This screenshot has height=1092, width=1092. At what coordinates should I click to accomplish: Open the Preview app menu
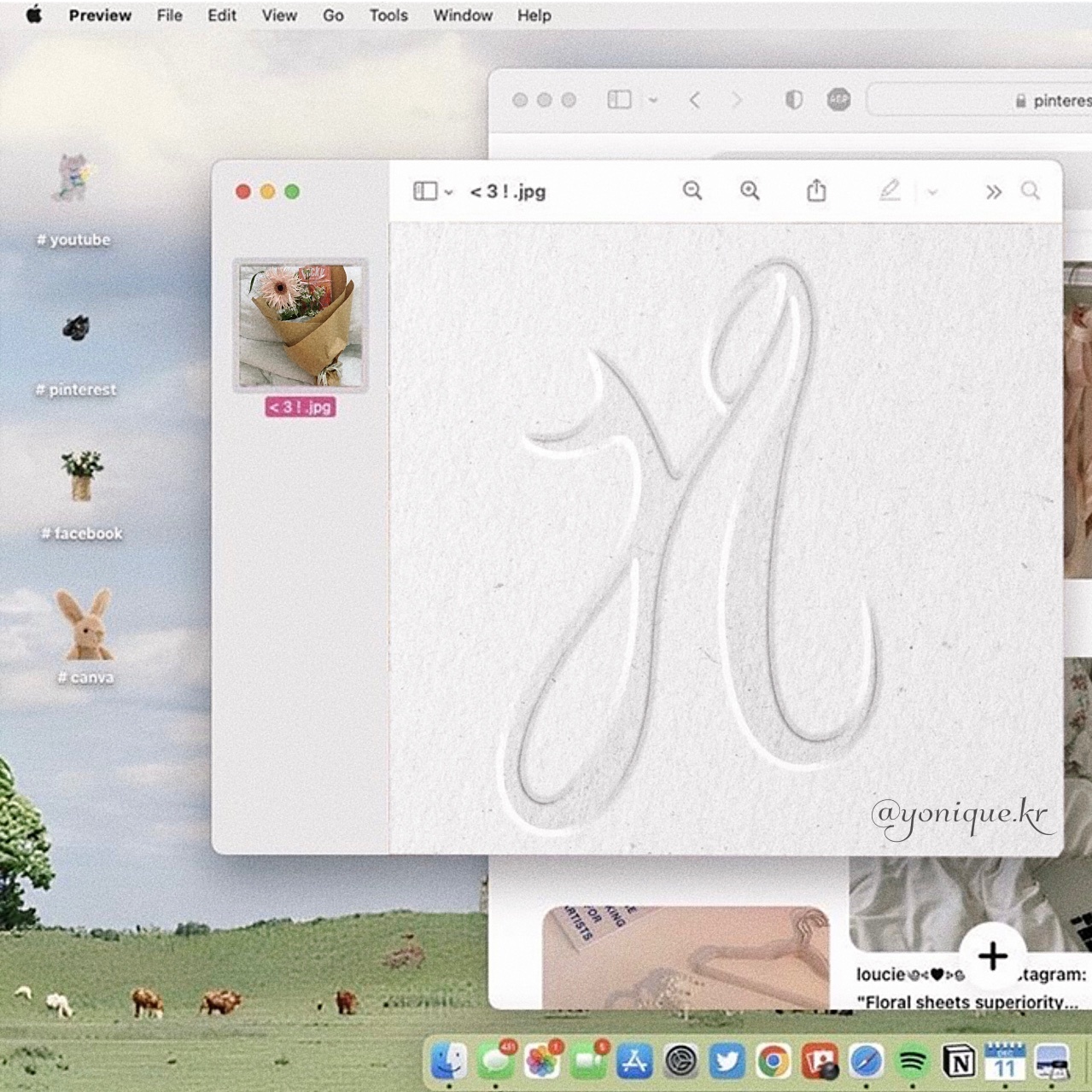click(x=100, y=15)
